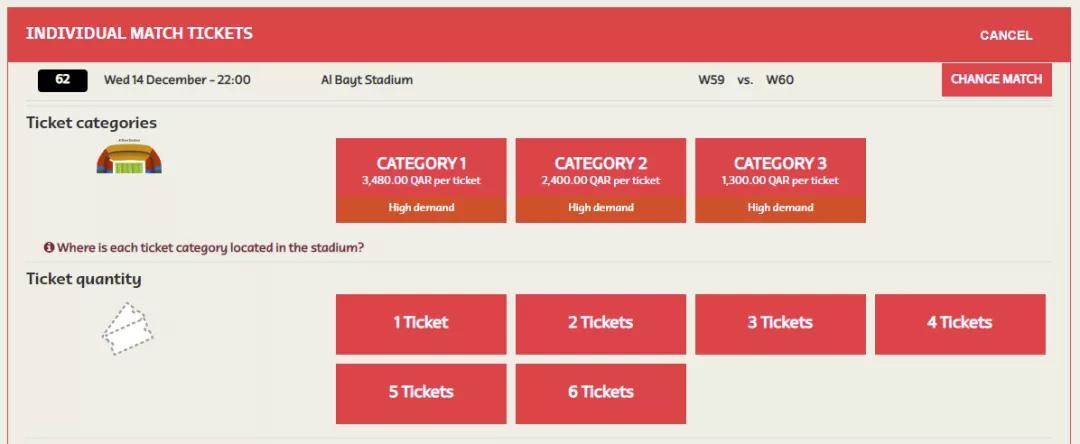The width and height of the screenshot is (1080, 444).
Task: Select the 1 Ticket quantity option
Action: tap(421, 323)
